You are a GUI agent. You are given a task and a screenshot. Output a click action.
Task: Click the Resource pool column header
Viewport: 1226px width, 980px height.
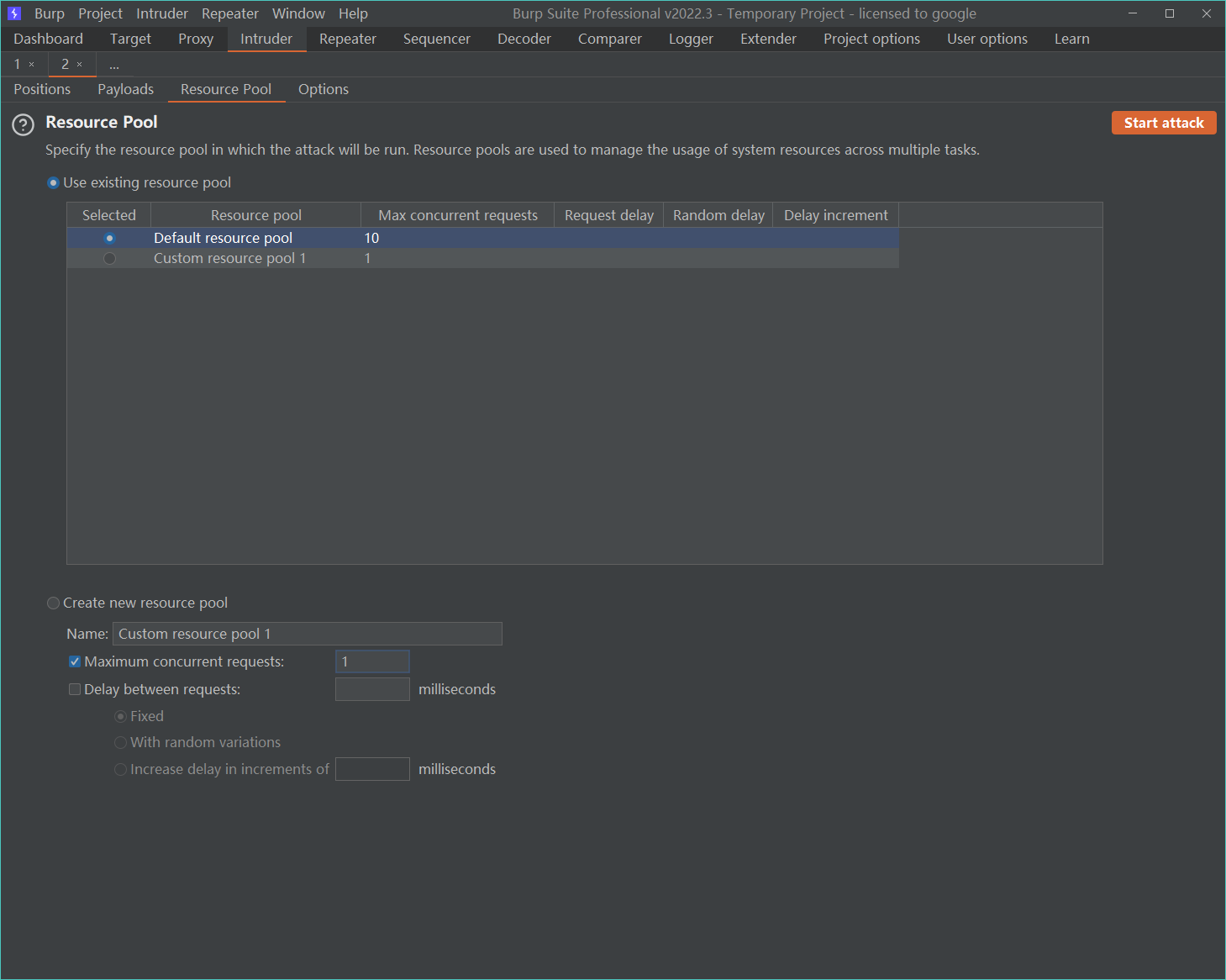pos(256,215)
